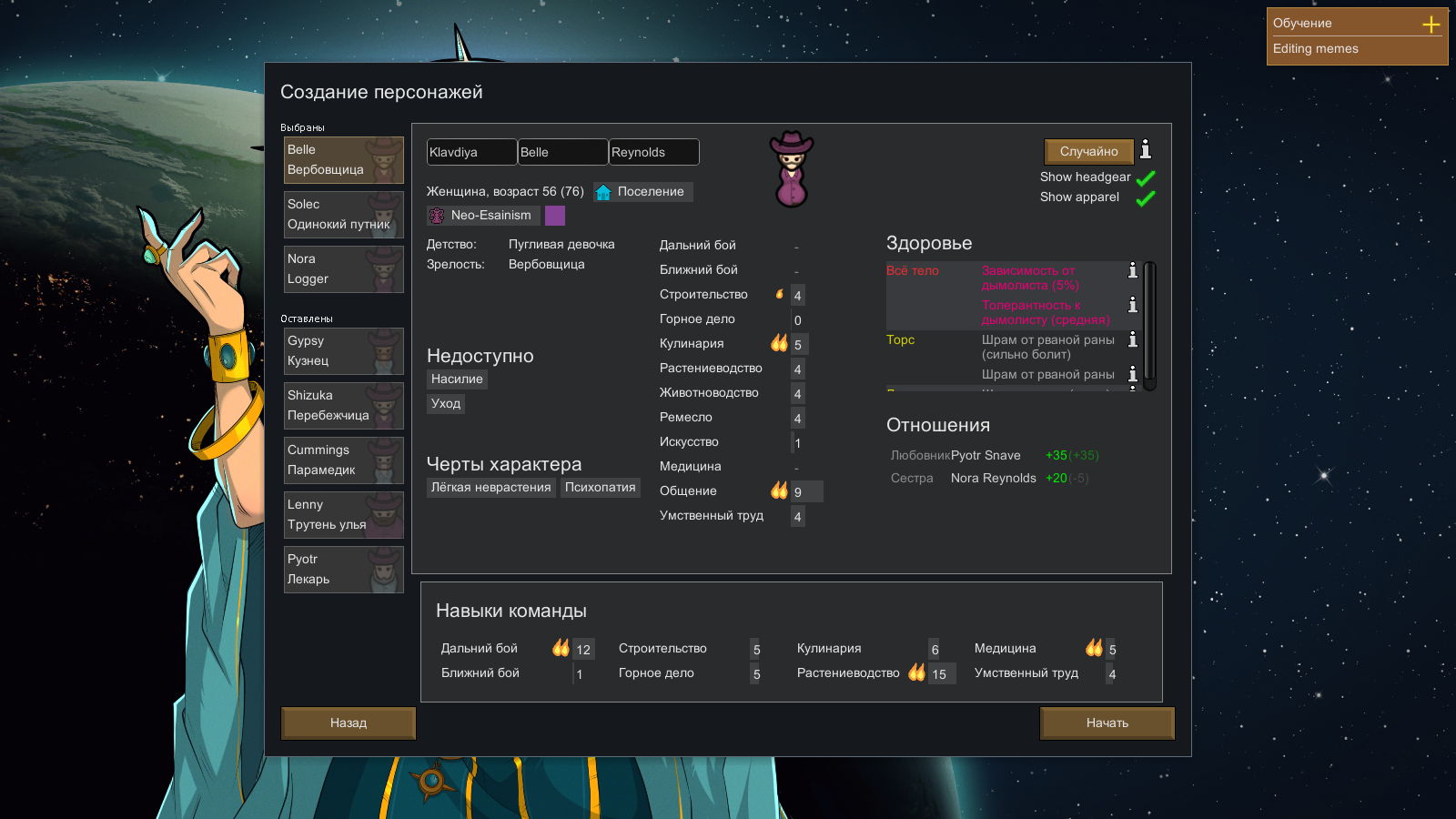
Task: Select Shizuka Перебежчица pawn
Action: (344, 406)
